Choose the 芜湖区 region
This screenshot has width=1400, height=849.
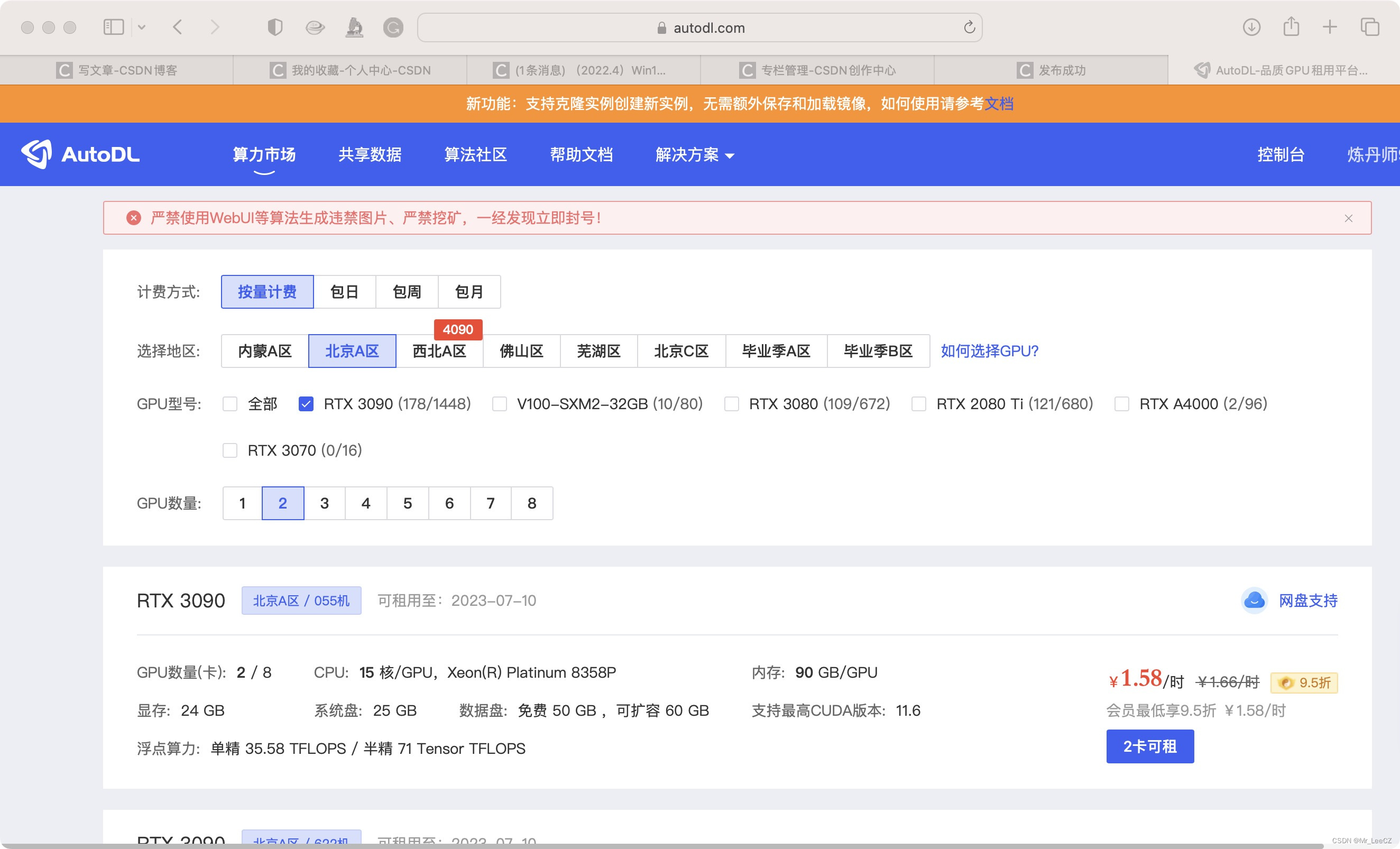click(x=599, y=350)
